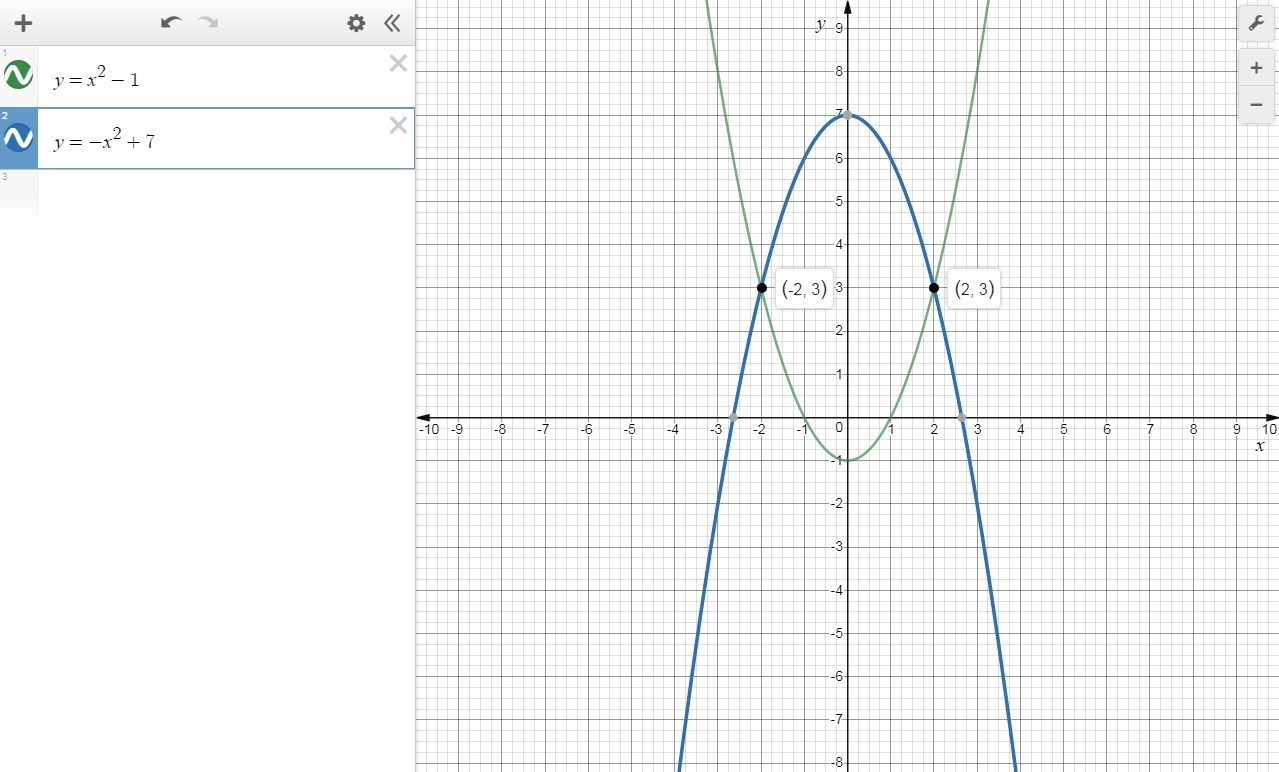Toggle visibility of y = x² − 1 graph
This screenshot has height=772, width=1279.
(18, 75)
